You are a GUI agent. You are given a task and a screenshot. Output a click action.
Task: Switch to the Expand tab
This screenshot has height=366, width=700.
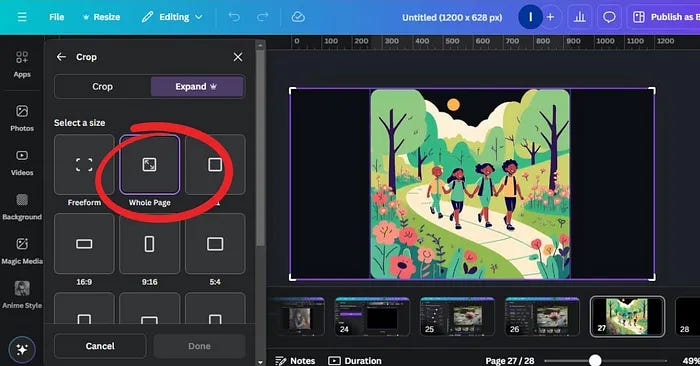[197, 87]
